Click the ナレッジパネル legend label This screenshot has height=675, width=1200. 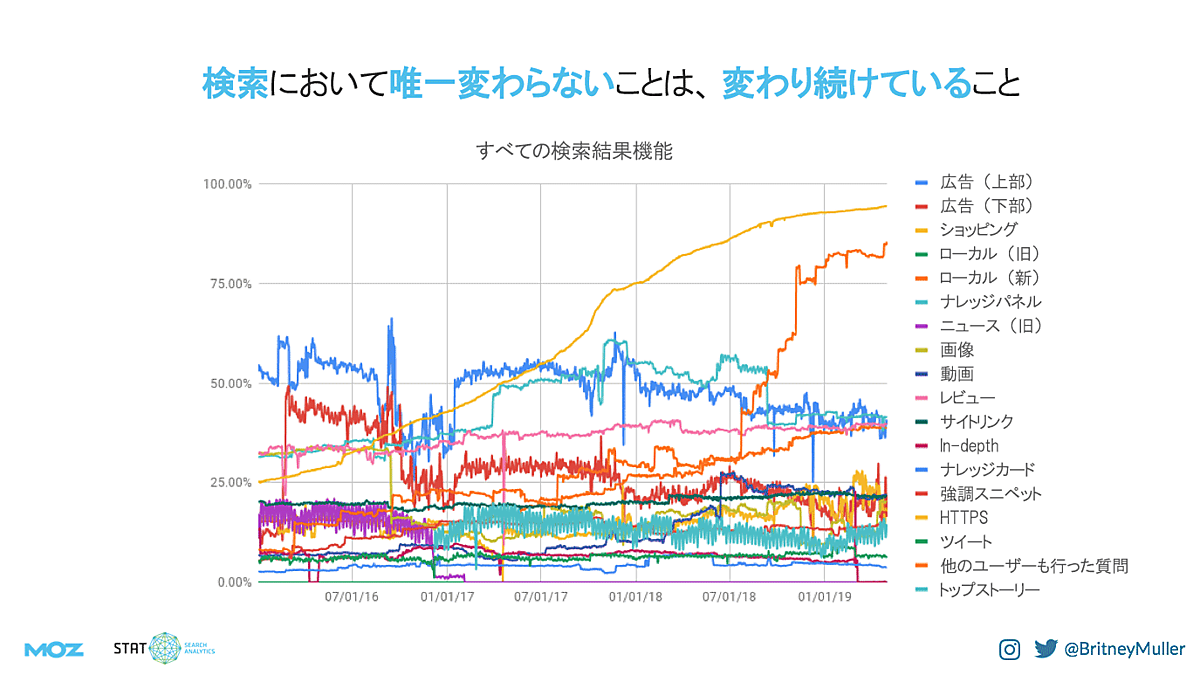pyautogui.click(x=990, y=301)
